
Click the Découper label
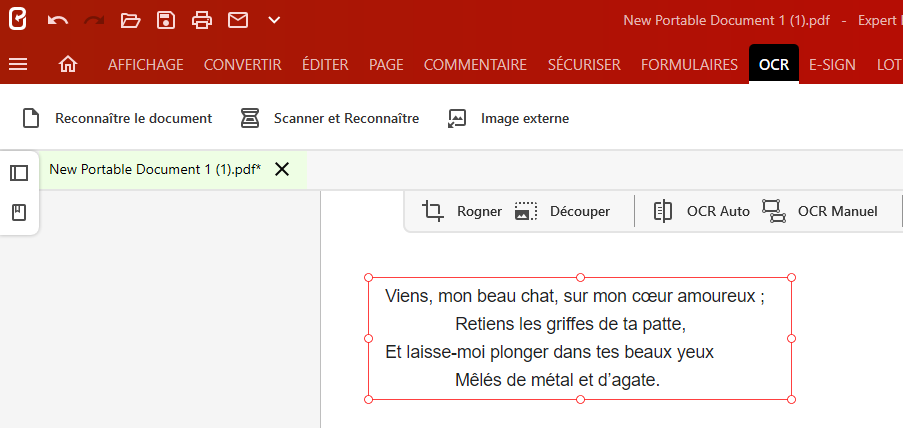[x=580, y=211]
